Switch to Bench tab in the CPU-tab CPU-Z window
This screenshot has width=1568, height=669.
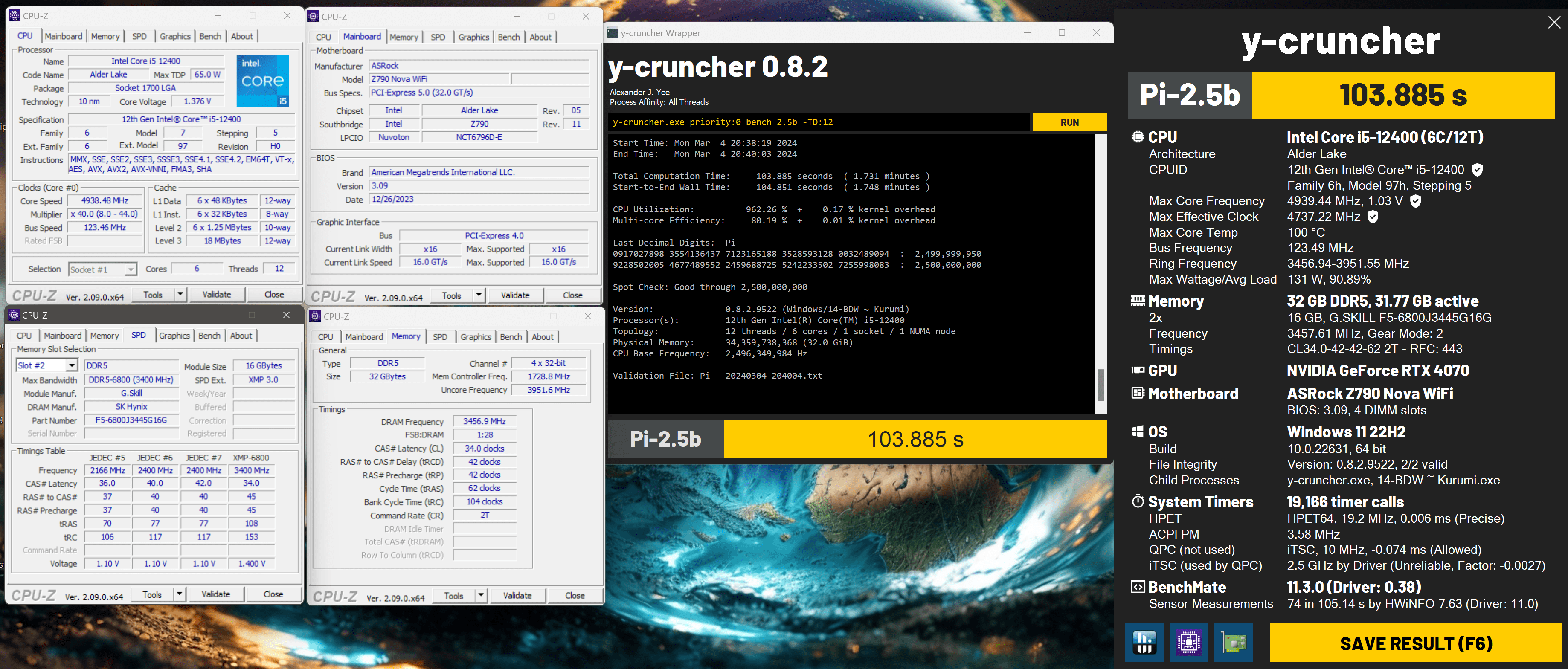[210, 37]
